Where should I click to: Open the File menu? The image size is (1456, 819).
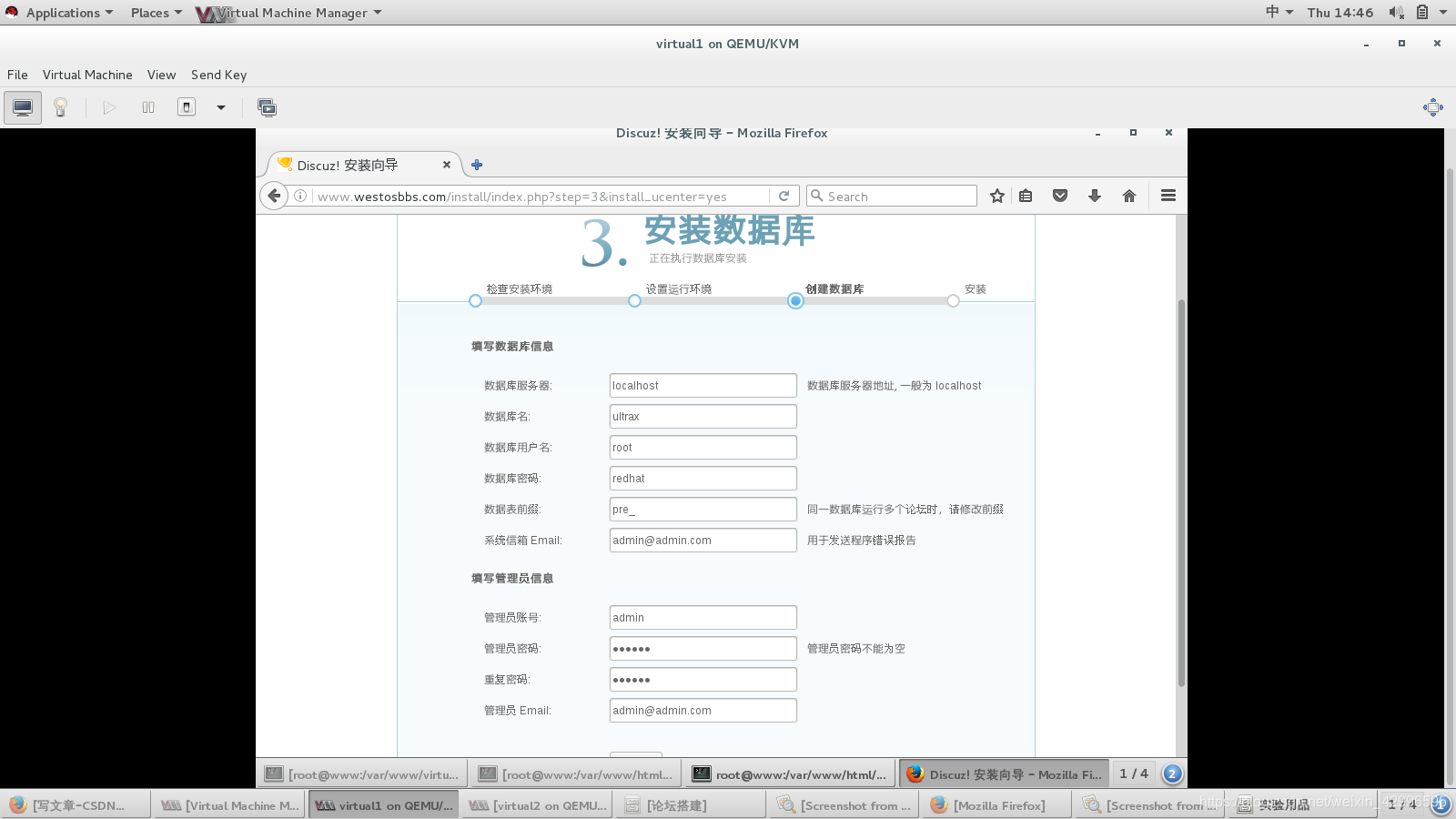(x=17, y=75)
